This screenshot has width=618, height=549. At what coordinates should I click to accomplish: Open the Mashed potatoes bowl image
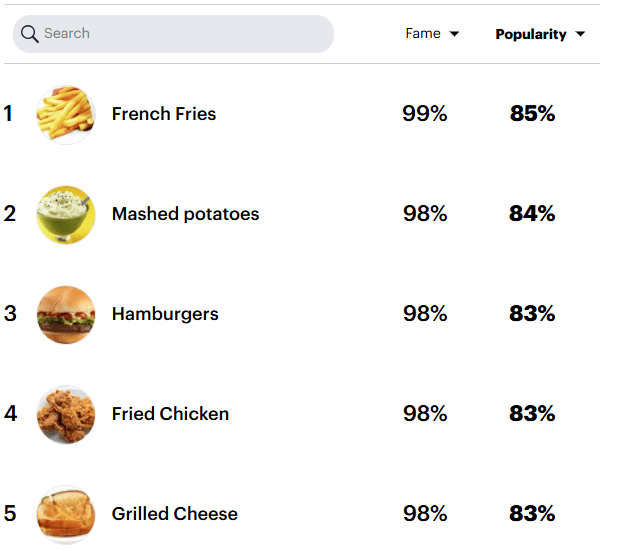click(x=66, y=215)
